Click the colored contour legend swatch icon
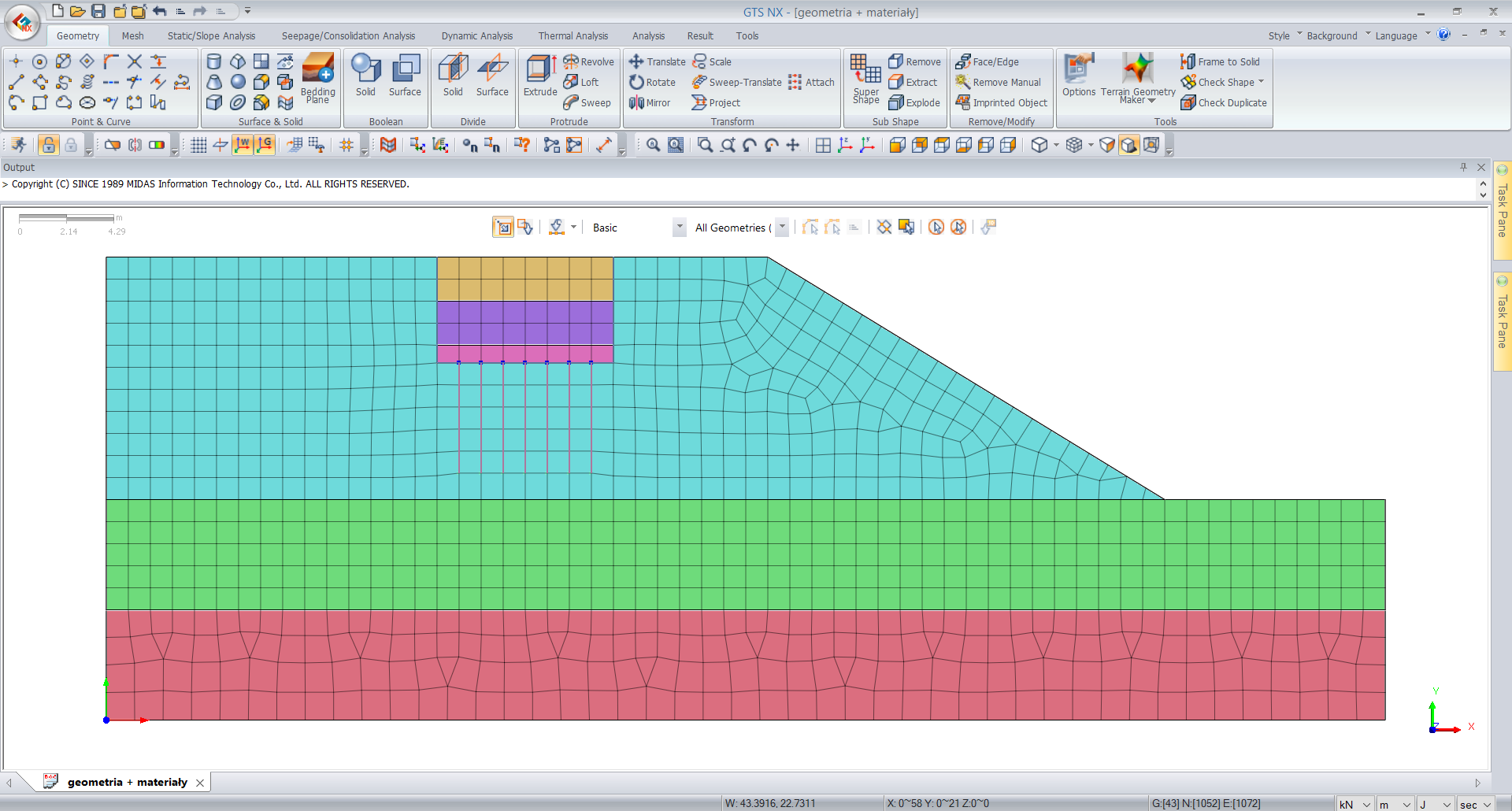Viewport: 1512px width, 811px height. pyautogui.click(x=157, y=145)
